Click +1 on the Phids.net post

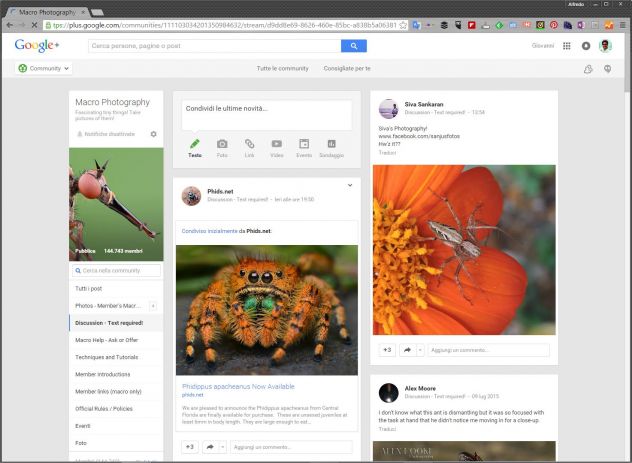(x=189, y=447)
